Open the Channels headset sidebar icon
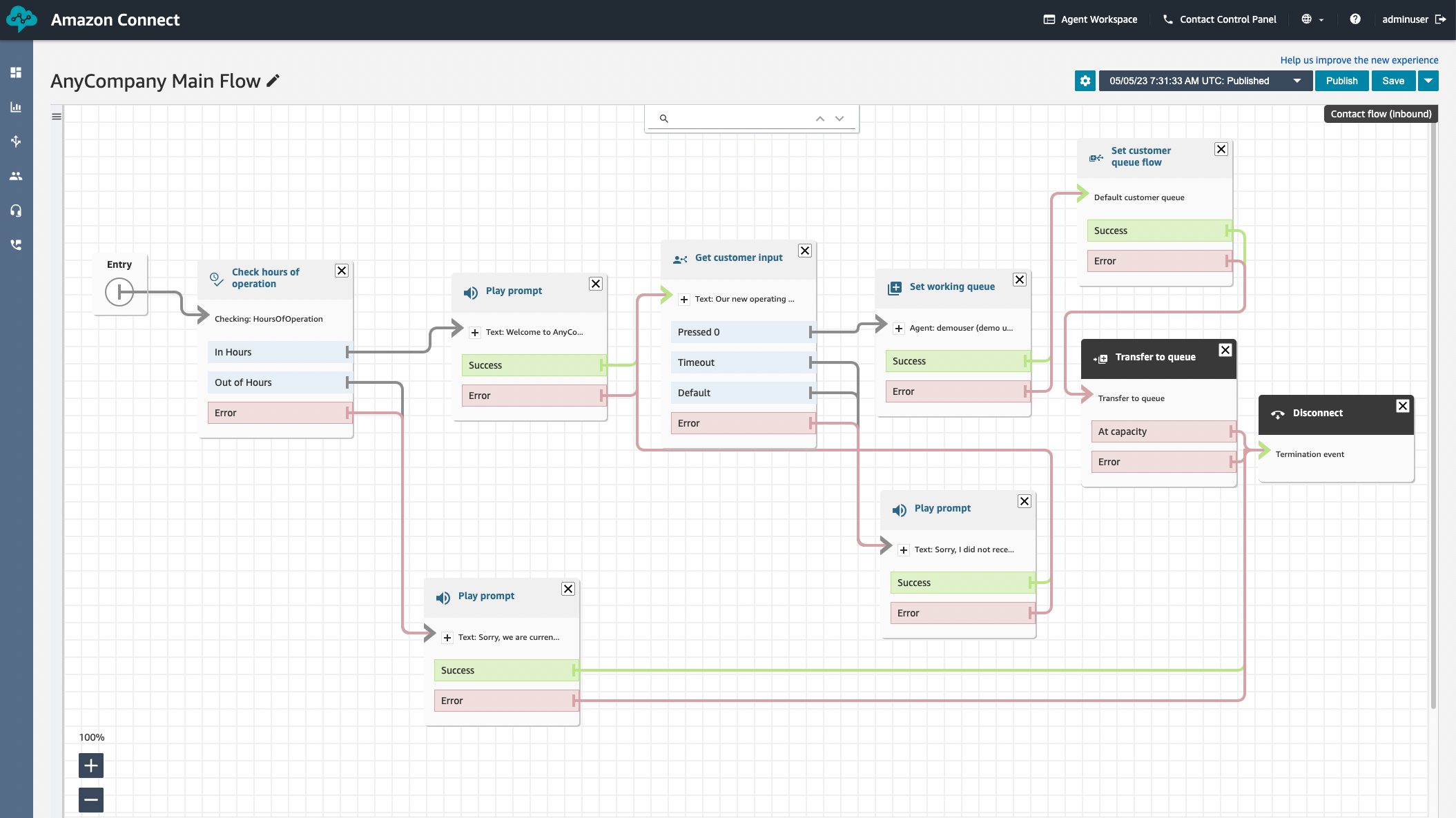1456x818 pixels. click(16, 211)
